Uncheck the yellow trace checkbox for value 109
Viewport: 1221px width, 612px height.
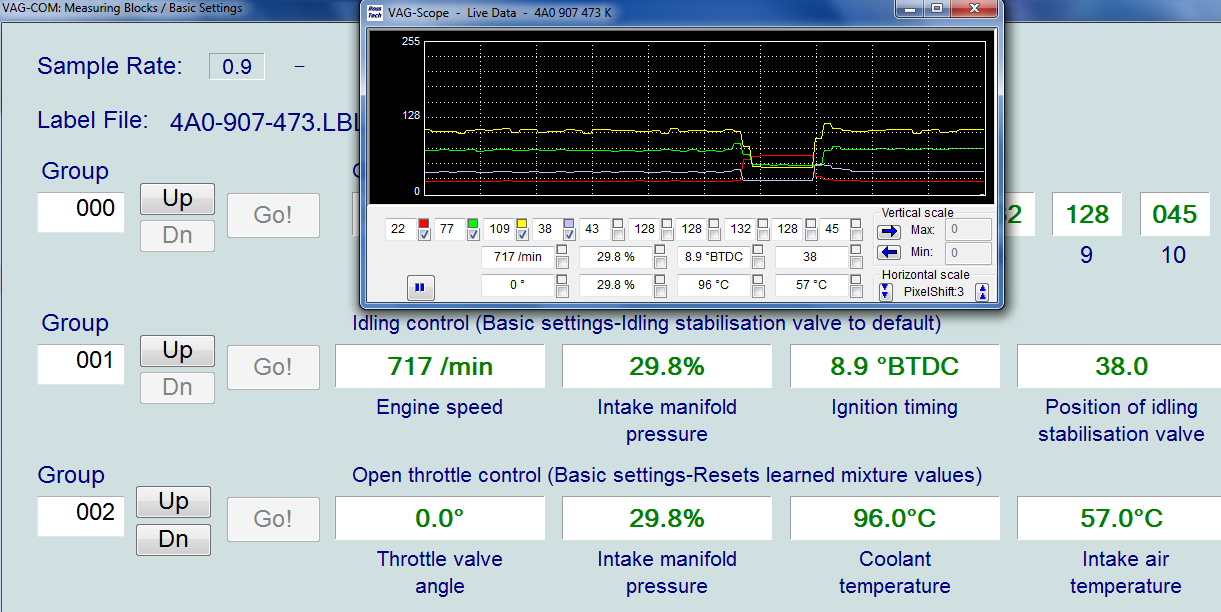click(x=522, y=235)
